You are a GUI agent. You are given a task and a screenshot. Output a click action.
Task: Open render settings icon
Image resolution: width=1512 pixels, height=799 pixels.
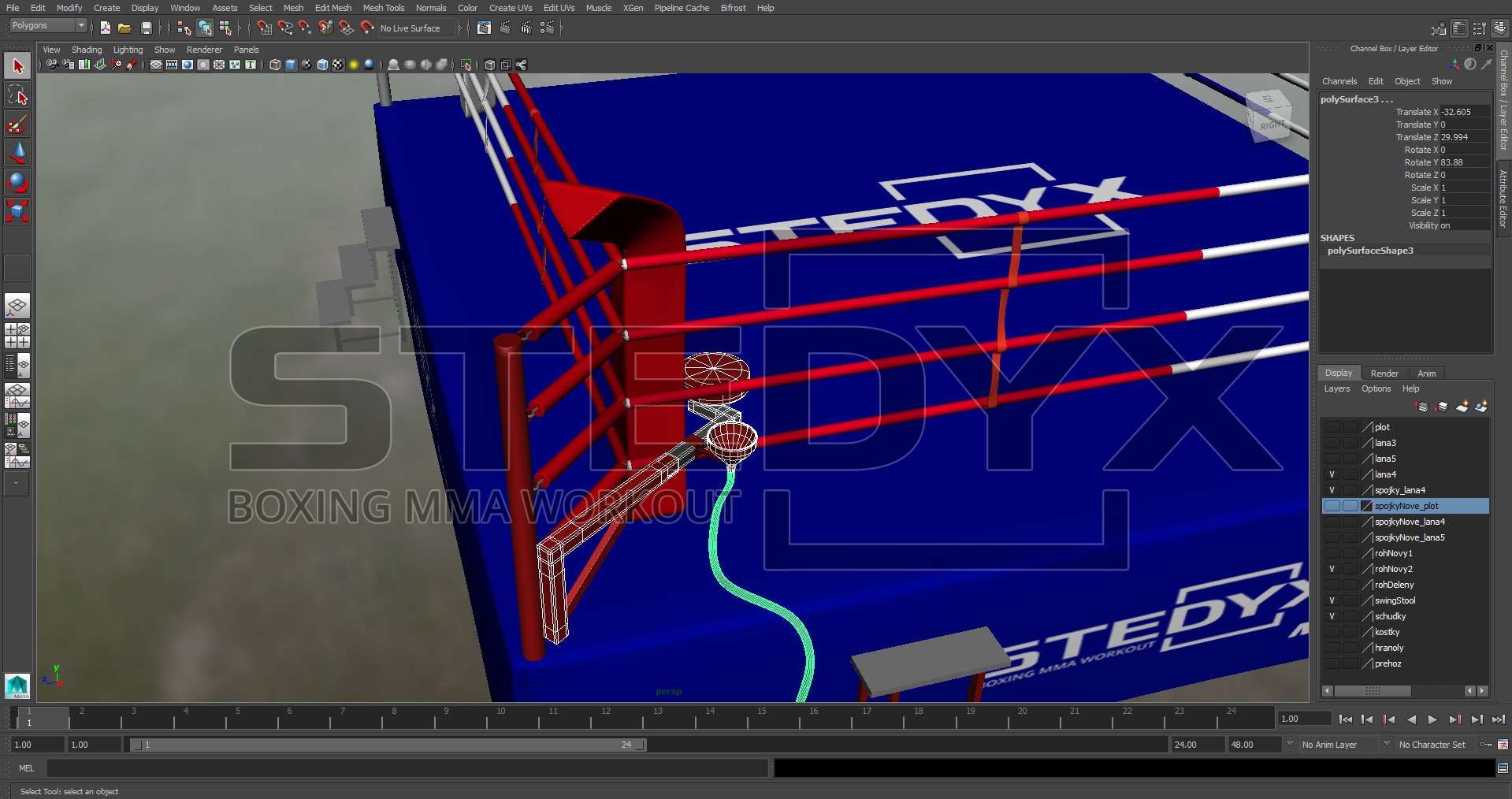coord(548,28)
